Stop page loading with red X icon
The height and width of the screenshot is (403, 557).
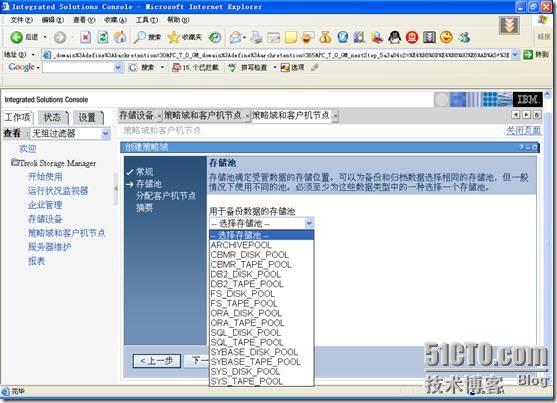(x=85, y=37)
